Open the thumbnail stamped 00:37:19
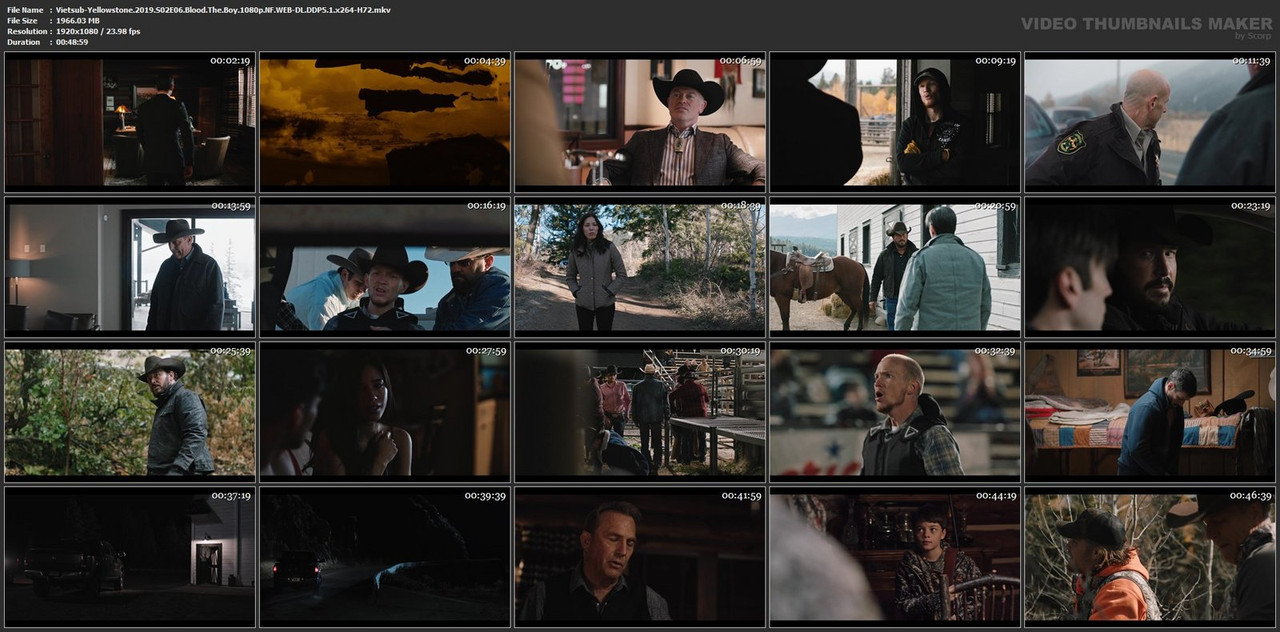Screen dimensions: 1280x632 [x=130, y=557]
